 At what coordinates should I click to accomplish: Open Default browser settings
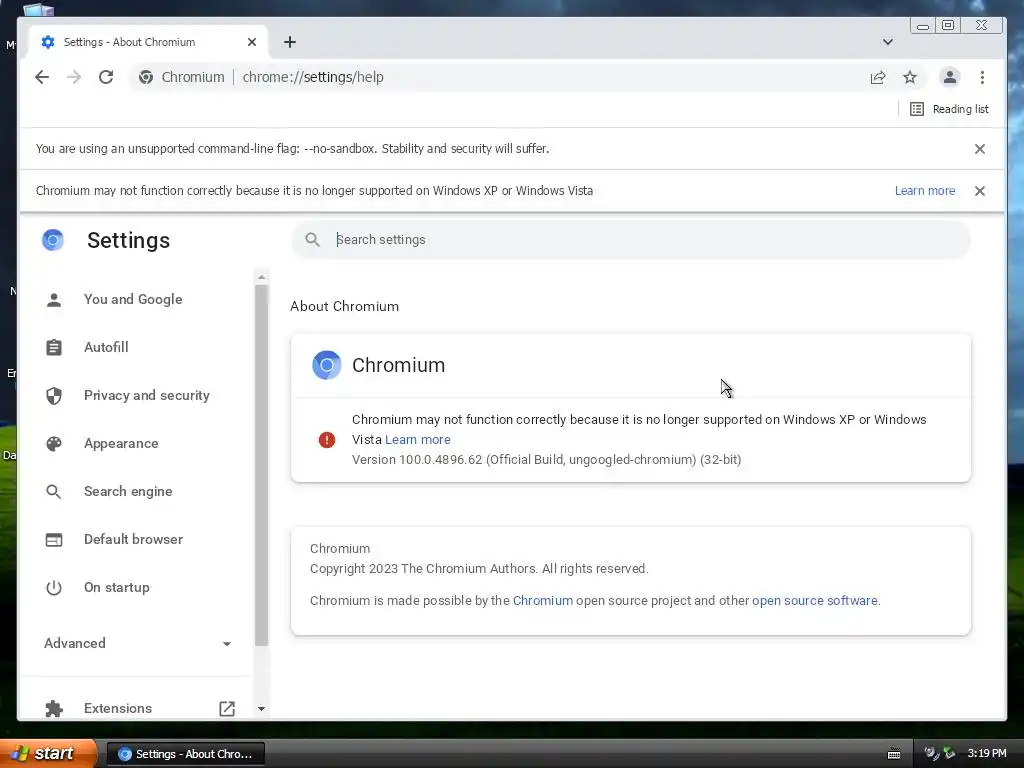tap(133, 539)
